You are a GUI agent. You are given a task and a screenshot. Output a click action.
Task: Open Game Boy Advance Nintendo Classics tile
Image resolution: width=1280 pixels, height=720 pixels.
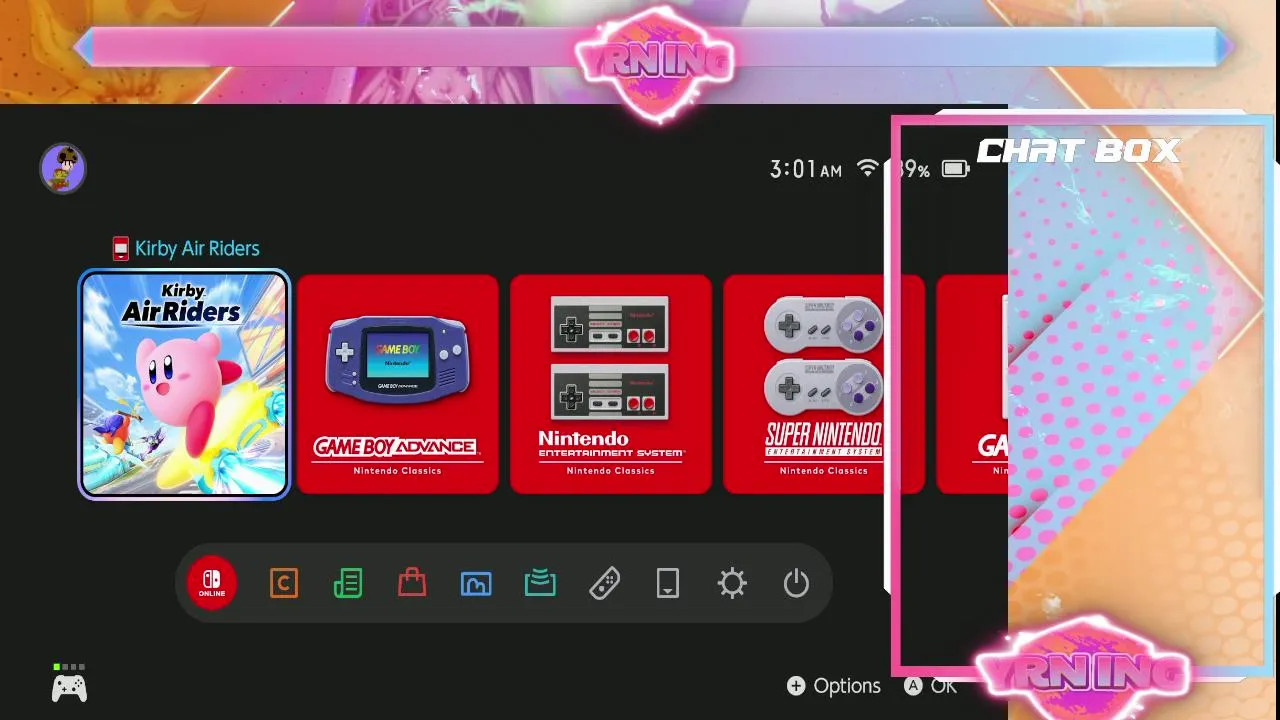pyautogui.click(x=398, y=384)
